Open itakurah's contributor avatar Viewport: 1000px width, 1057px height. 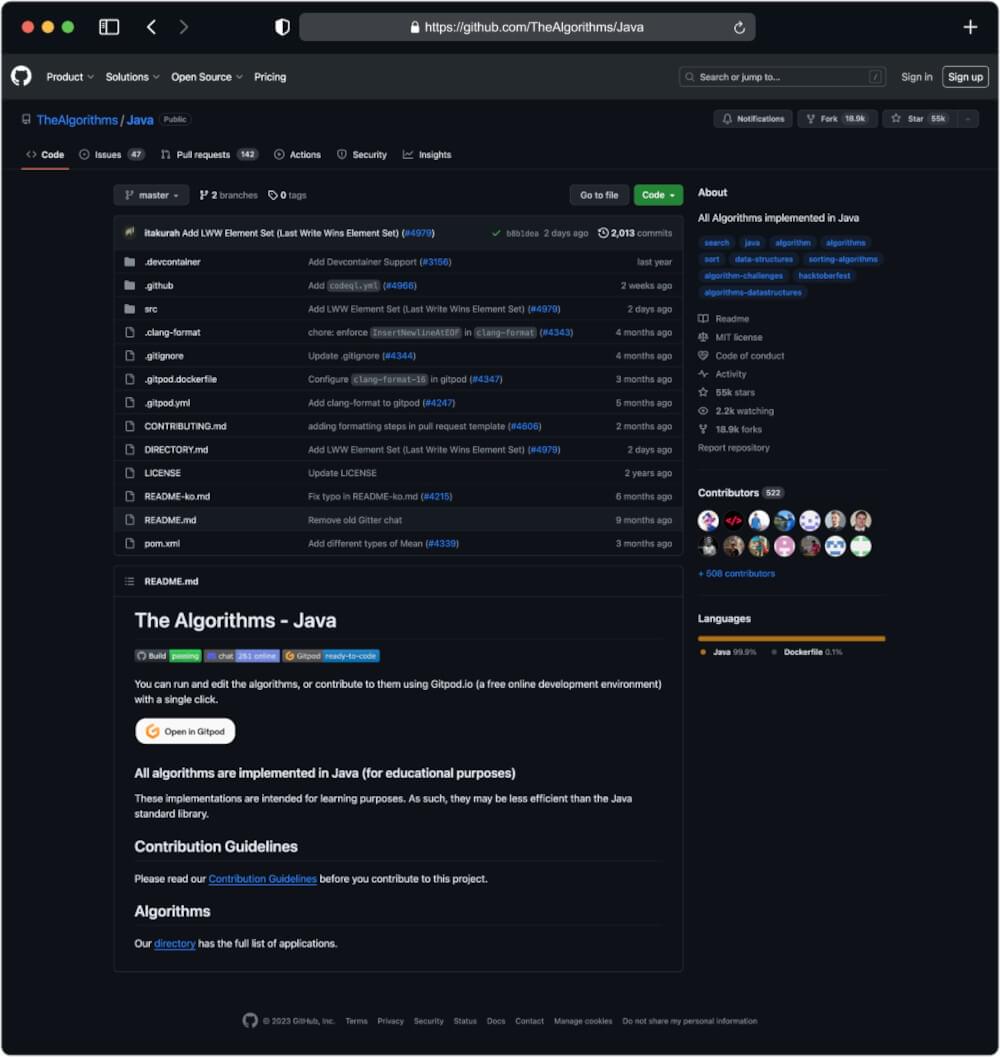[x=129, y=232]
